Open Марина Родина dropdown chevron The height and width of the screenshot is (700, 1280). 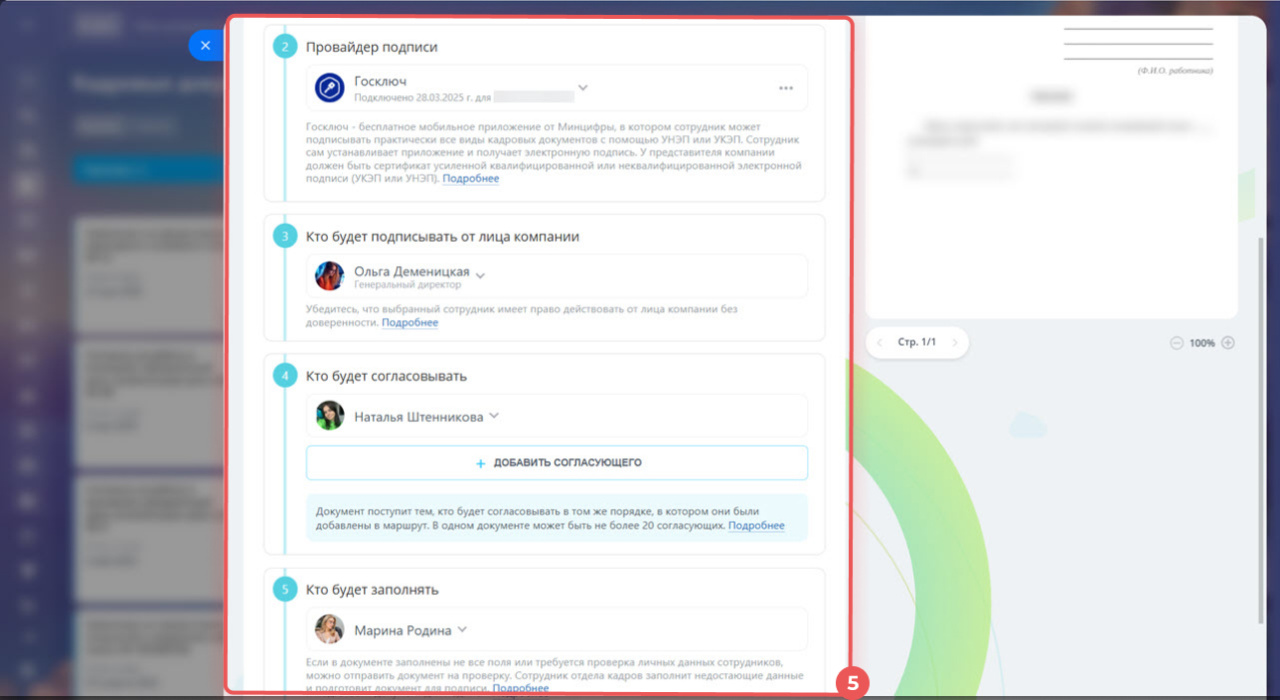coord(462,630)
